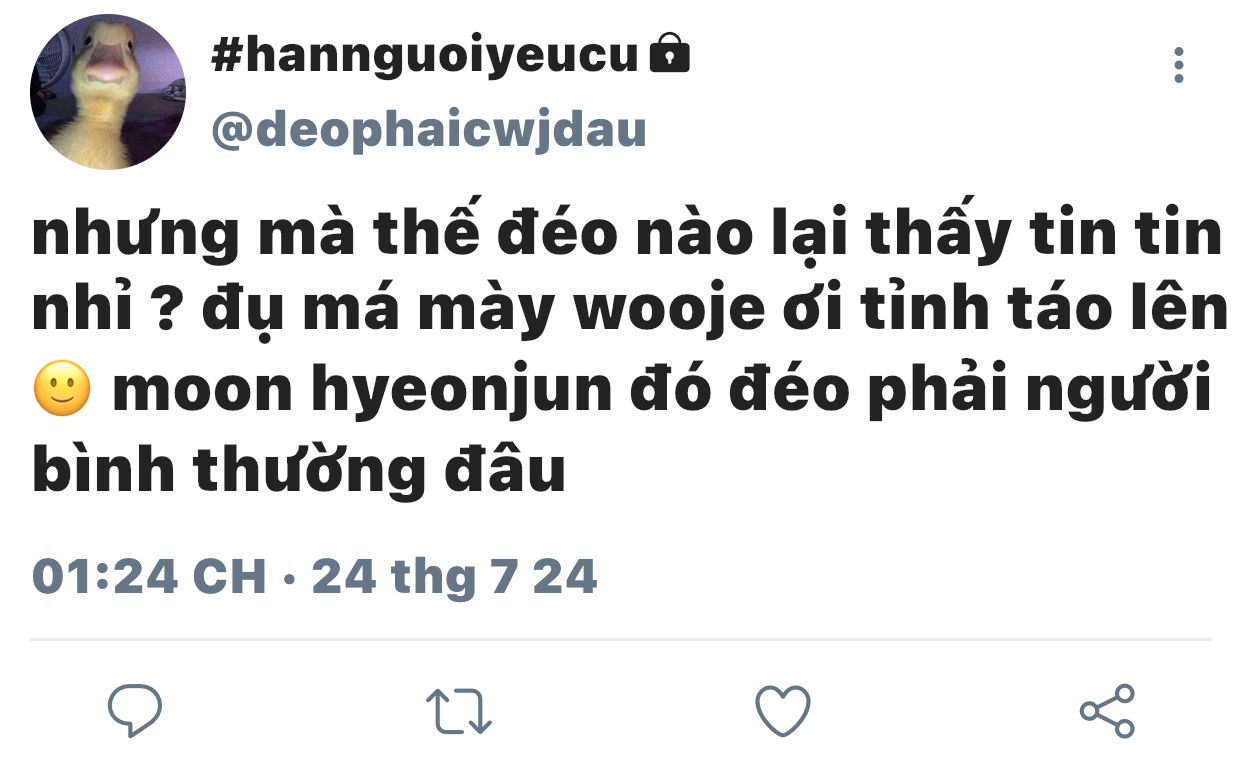The height and width of the screenshot is (768, 1242).
Task: Click the smiley emoji in the tweet
Action: click(62, 390)
